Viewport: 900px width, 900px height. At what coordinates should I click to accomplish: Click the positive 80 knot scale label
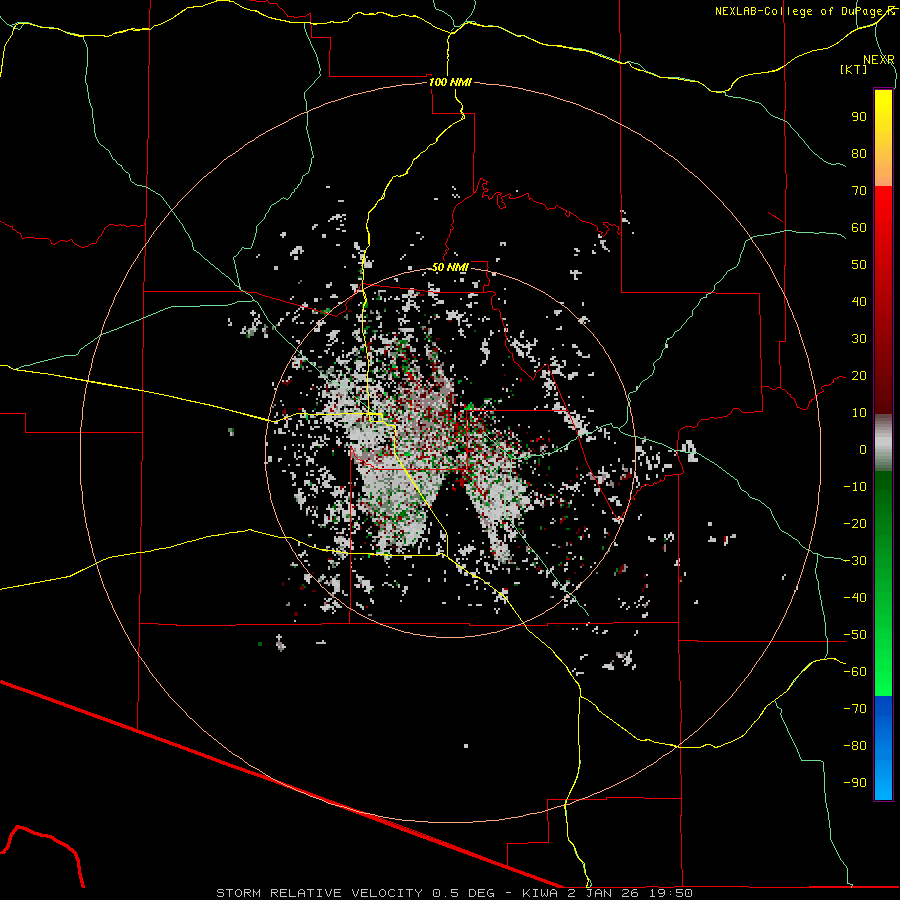859,153
